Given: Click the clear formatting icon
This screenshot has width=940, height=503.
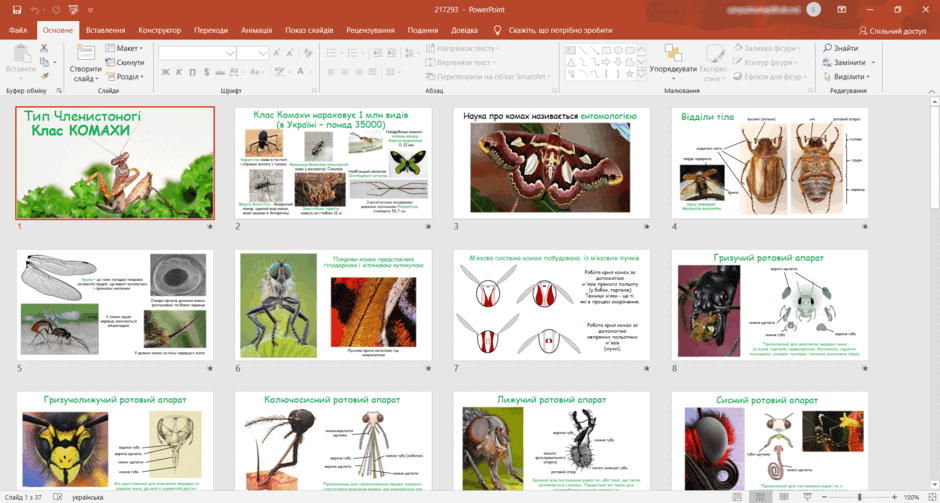Looking at the screenshot, I should pos(308,53).
